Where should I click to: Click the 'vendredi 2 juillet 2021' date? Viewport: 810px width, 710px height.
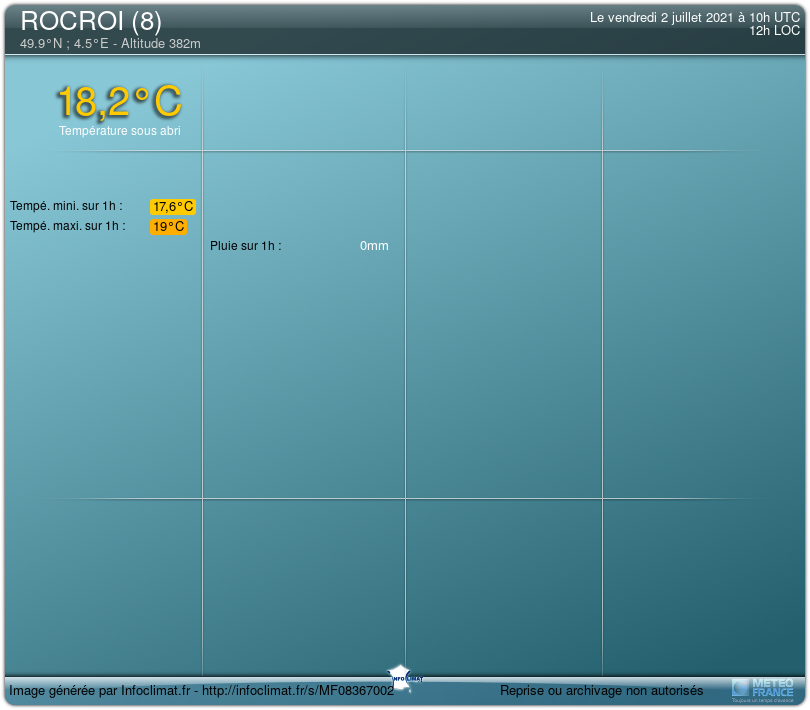[x=671, y=17]
